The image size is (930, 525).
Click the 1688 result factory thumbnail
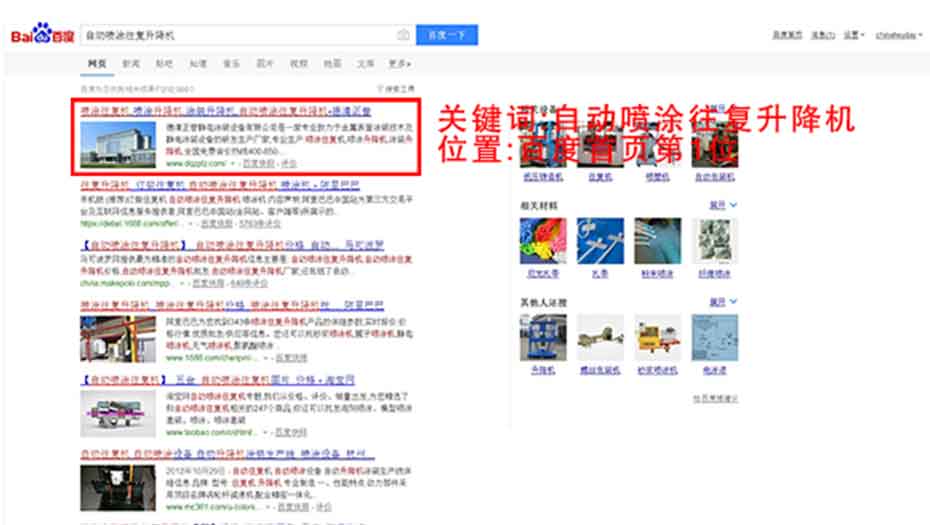(117, 337)
